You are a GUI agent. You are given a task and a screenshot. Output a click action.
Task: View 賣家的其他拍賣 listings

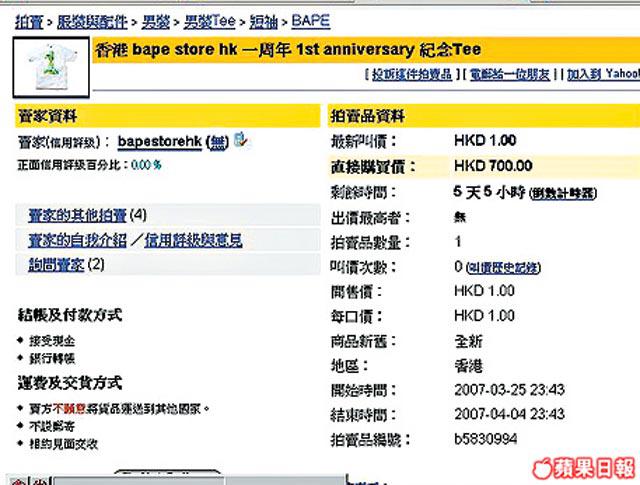78,215
